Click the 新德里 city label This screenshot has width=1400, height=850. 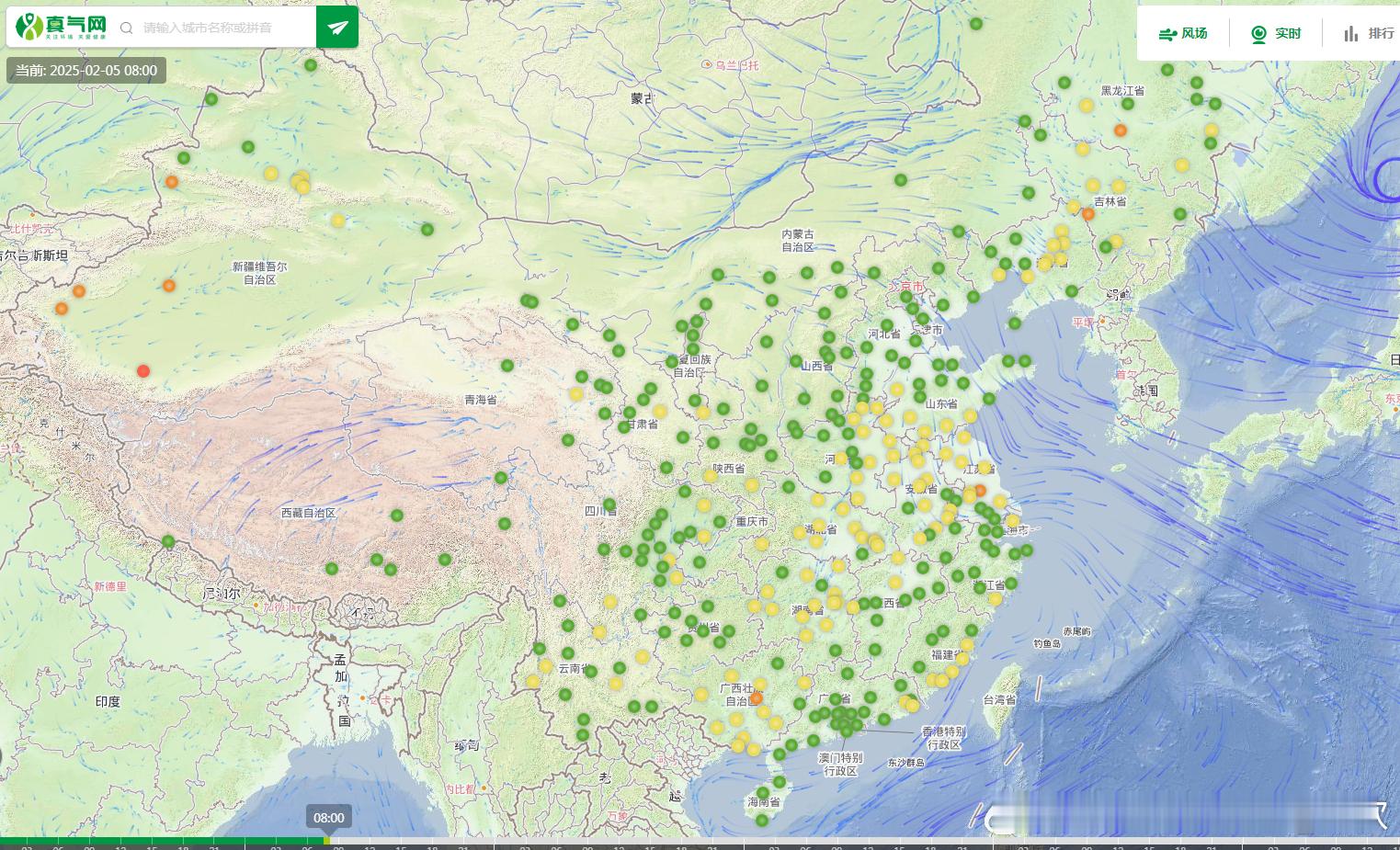coord(109,585)
